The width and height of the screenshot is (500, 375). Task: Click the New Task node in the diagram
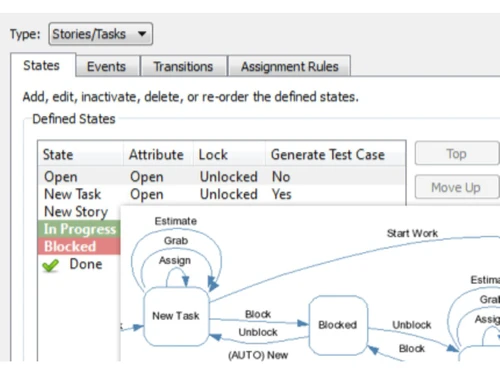point(176,316)
